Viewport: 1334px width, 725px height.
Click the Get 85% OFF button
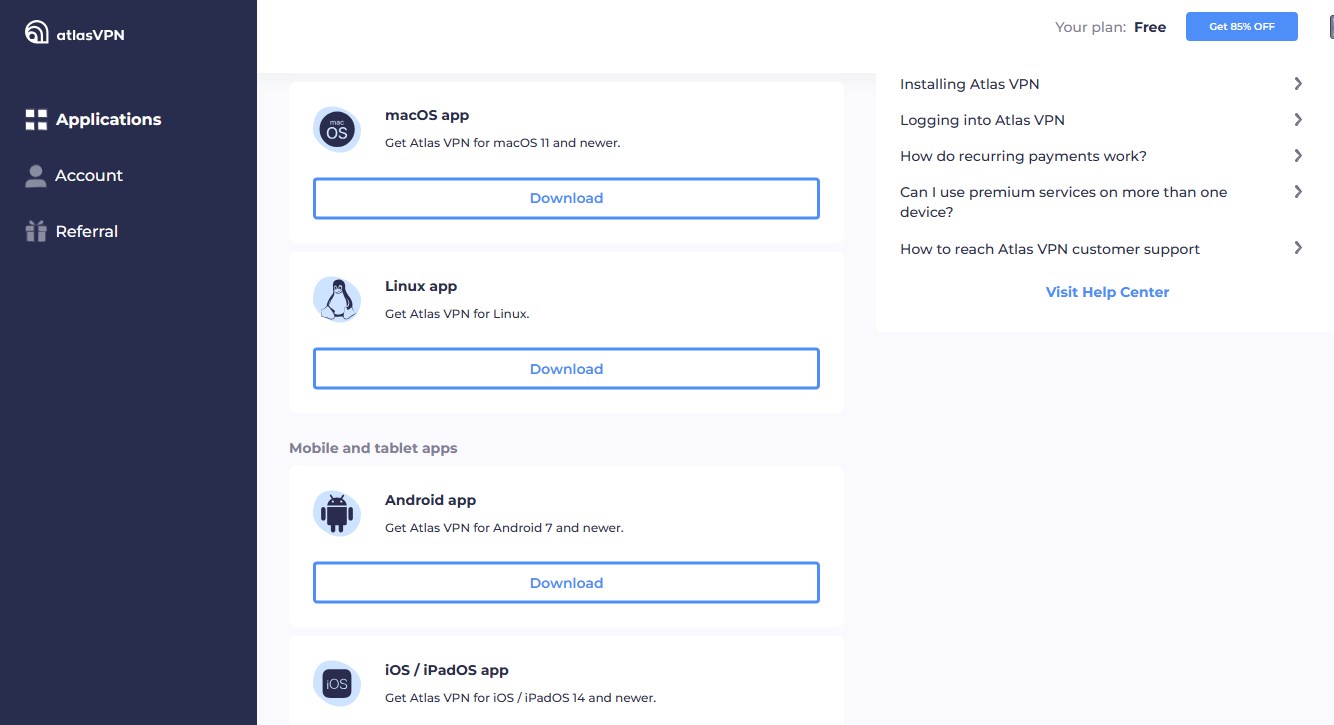(x=1241, y=27)
